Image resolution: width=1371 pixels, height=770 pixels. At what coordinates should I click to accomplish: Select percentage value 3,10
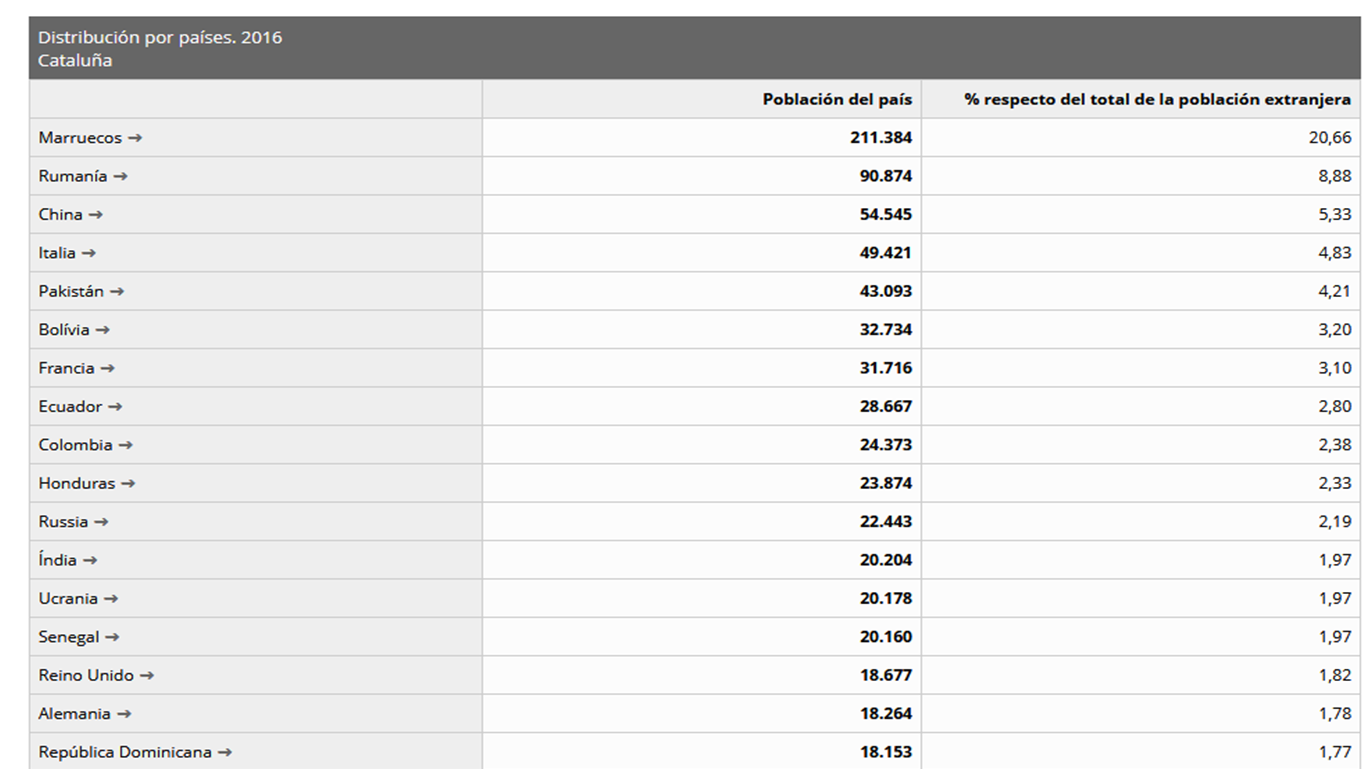coord(1334,368)
